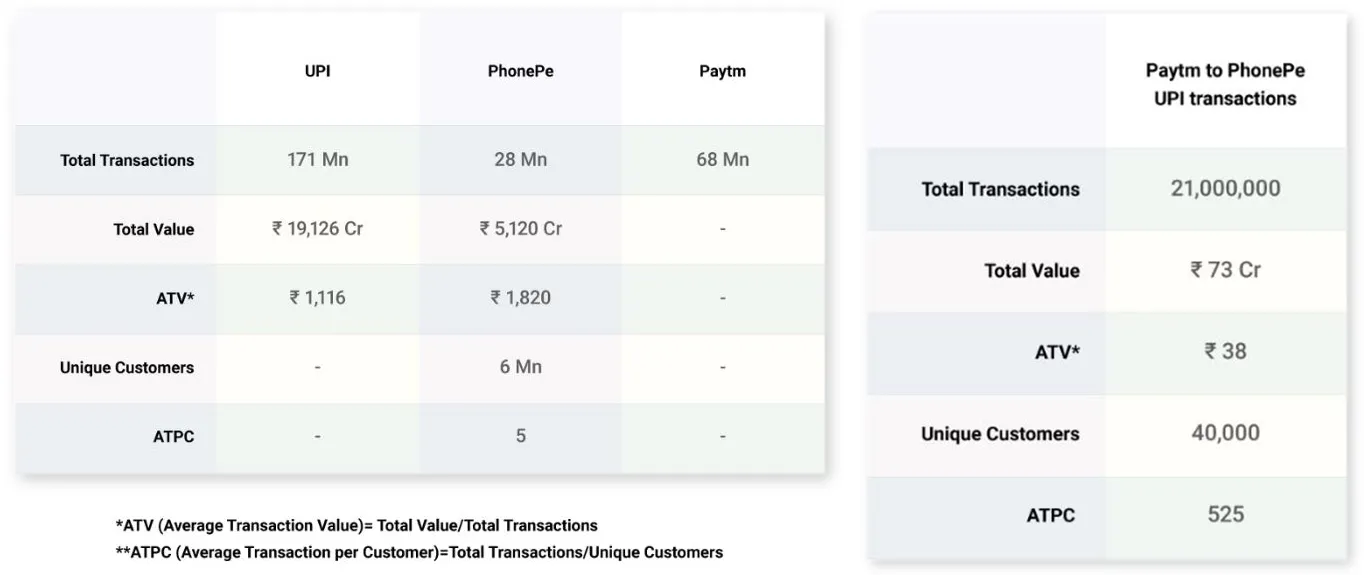Click the ₹ 1,820 PhonePe ATV cell
This screenshot has width=1364, height=575.
(520, 297)
